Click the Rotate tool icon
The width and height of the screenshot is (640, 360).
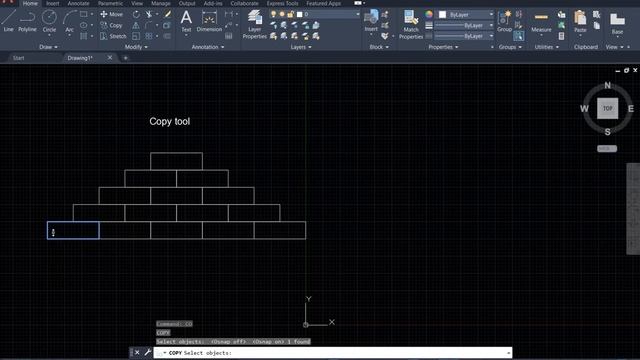136,14
